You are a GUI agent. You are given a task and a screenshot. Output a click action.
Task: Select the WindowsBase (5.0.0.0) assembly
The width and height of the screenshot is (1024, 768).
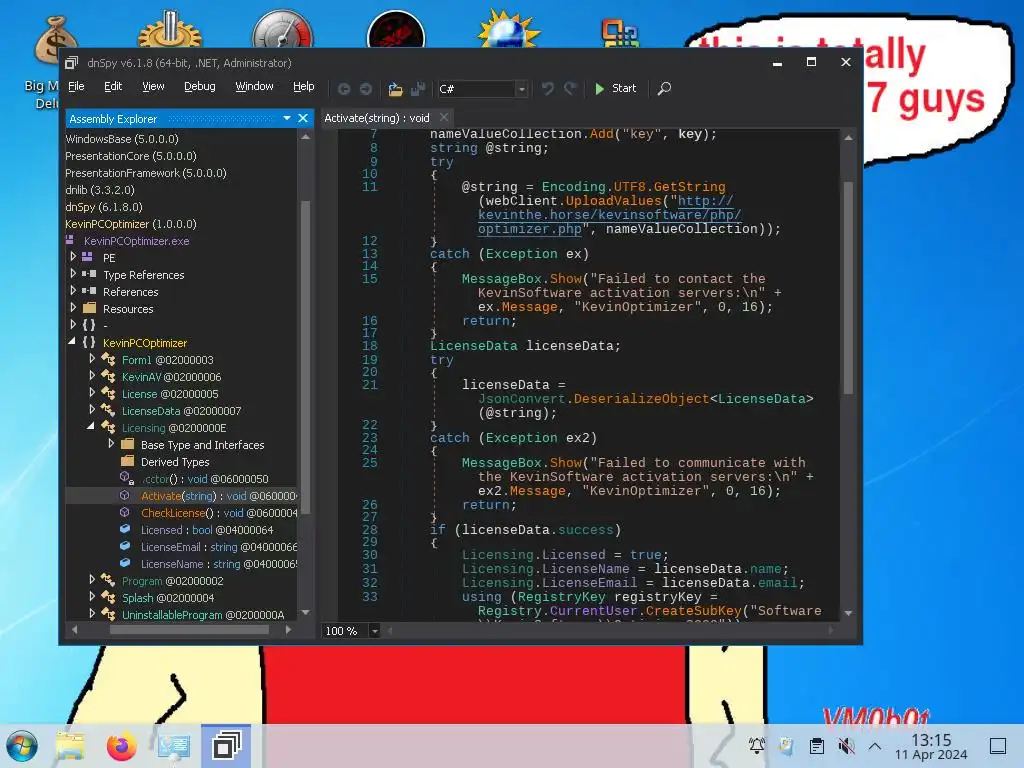pyautogui.click(x=121, y=139)
